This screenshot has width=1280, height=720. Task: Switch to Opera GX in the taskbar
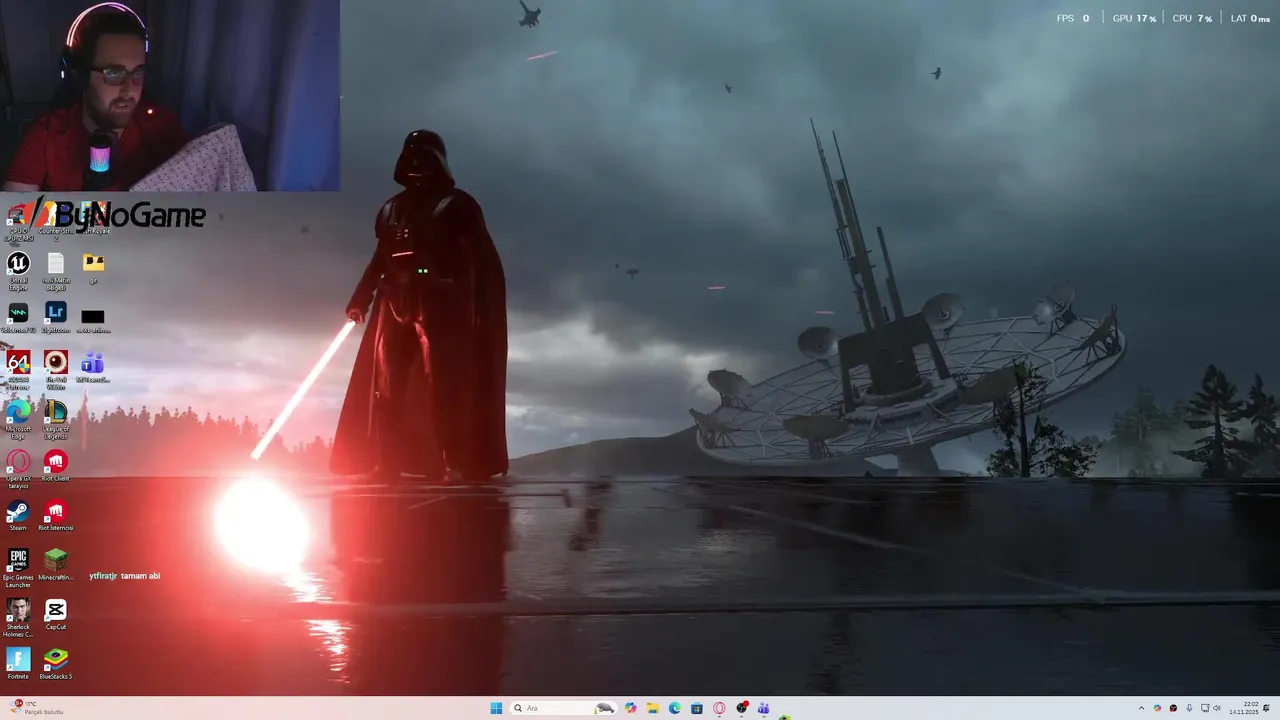[719, 708]
